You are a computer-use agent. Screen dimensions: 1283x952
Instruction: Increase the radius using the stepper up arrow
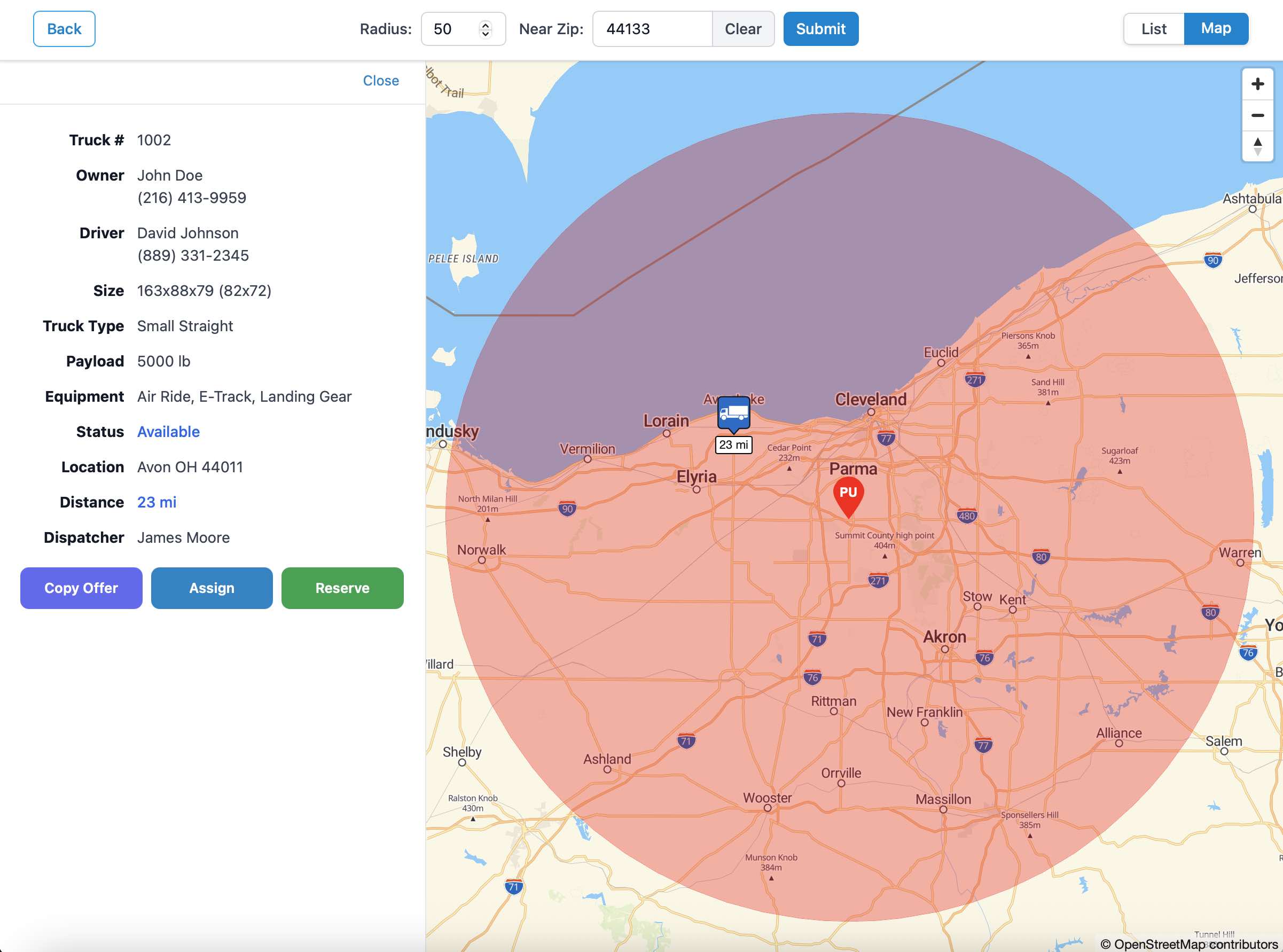click(486, 24)
